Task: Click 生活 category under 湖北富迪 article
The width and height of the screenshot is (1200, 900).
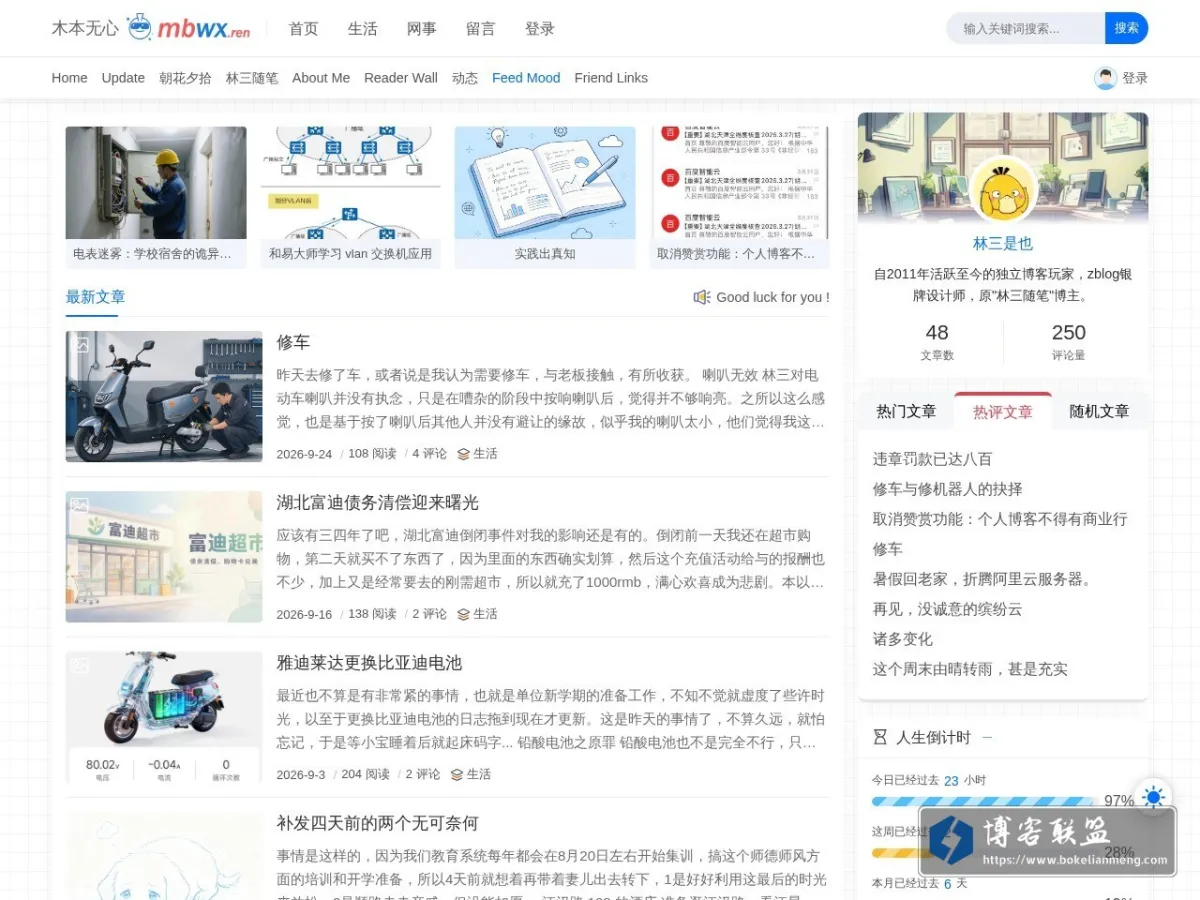Action: point(485,614)
